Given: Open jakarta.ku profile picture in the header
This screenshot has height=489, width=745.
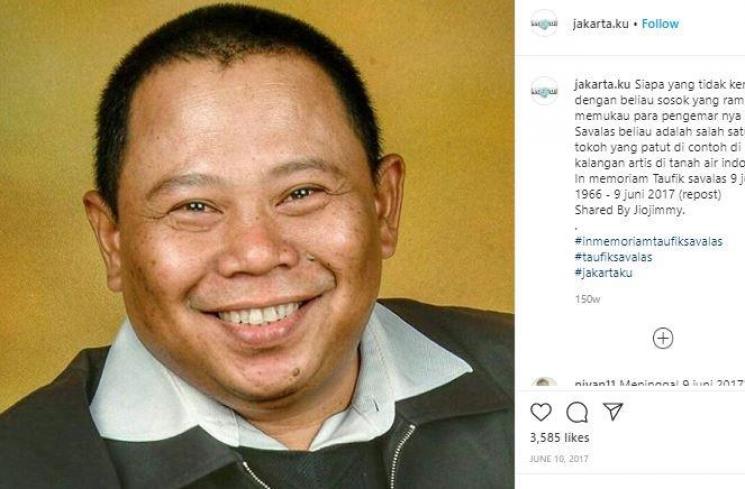Looking at the screenshot, I should click(544, 23).
